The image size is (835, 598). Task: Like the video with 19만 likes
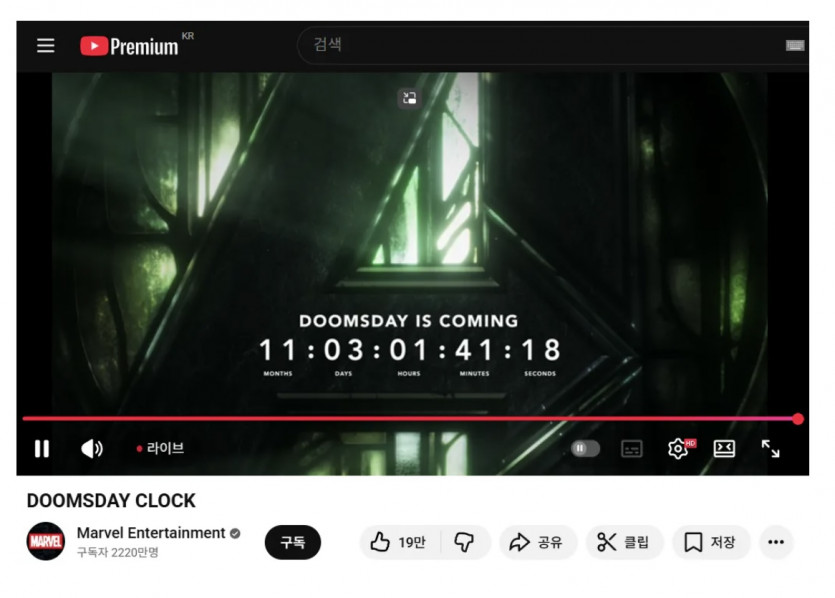click(x=399, y=542)
